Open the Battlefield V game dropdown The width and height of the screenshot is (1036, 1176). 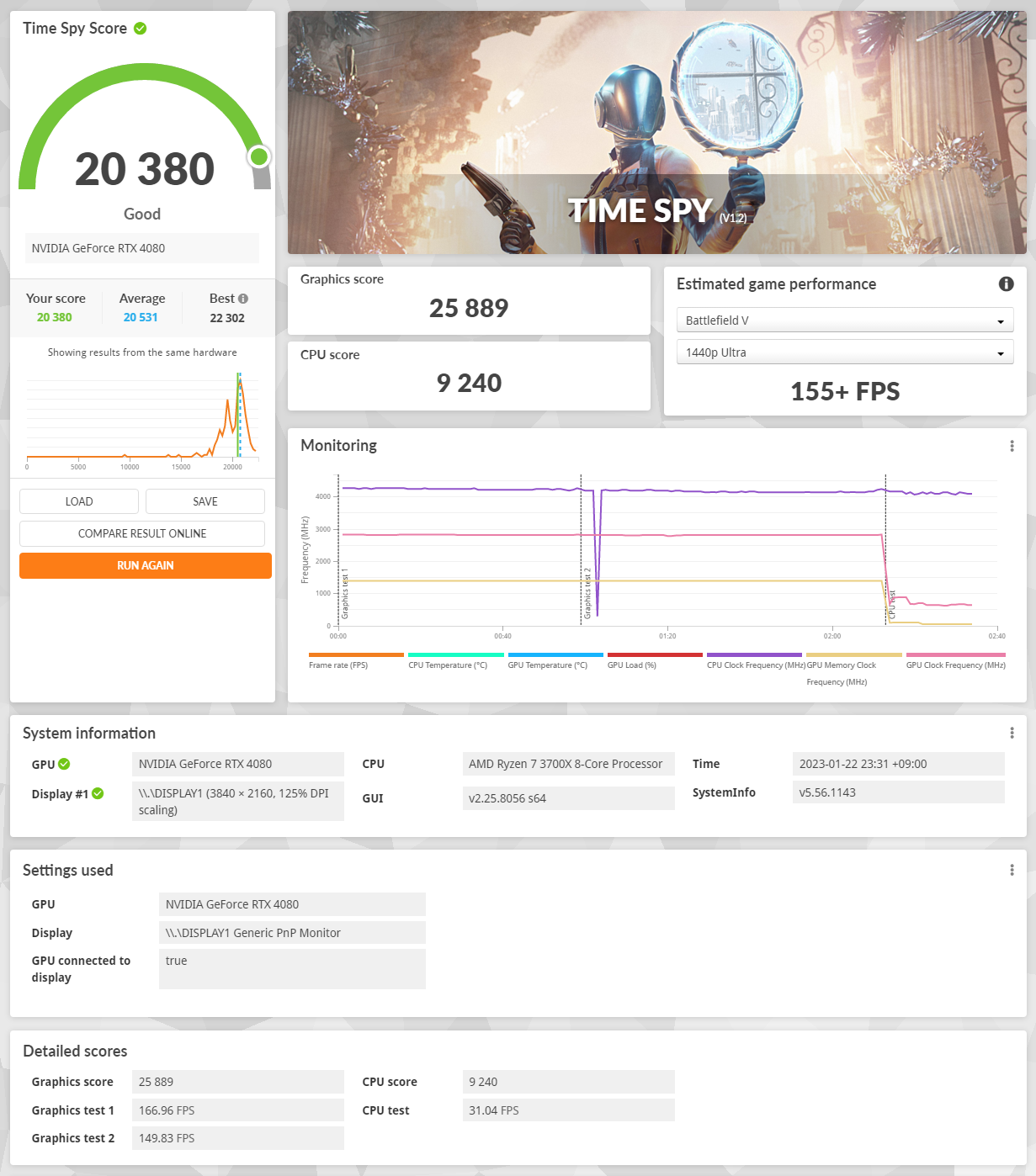pyautogui.click(x=845, y=320)
